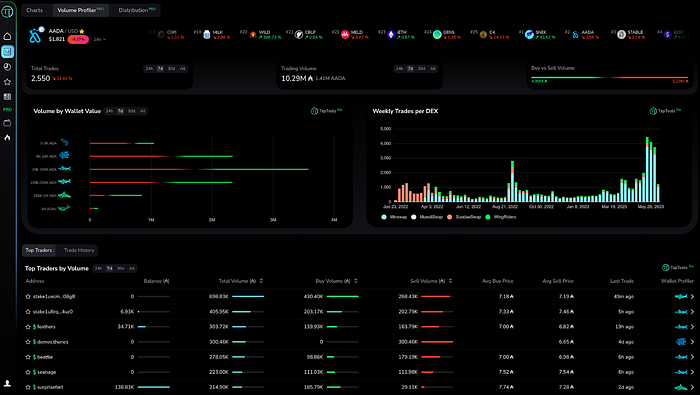This screenshot has width=700, height=395.
Task: Expand wallet profiler for stake1u8rq...4uz0
Action: click(692, 312)
